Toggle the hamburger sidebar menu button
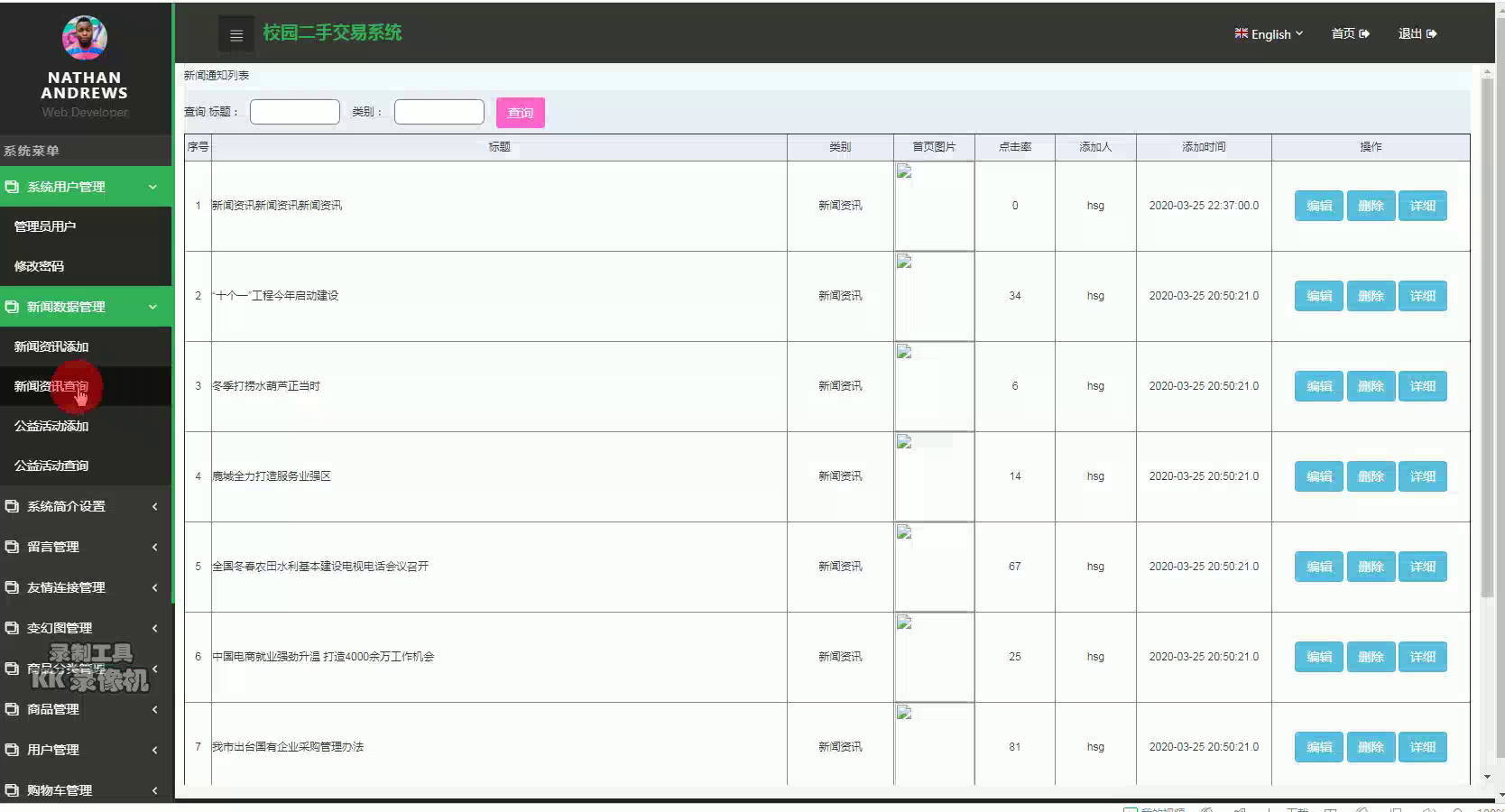Image resolution: width=1505 pixels, height=812 pixels. (x=236, y=35)
